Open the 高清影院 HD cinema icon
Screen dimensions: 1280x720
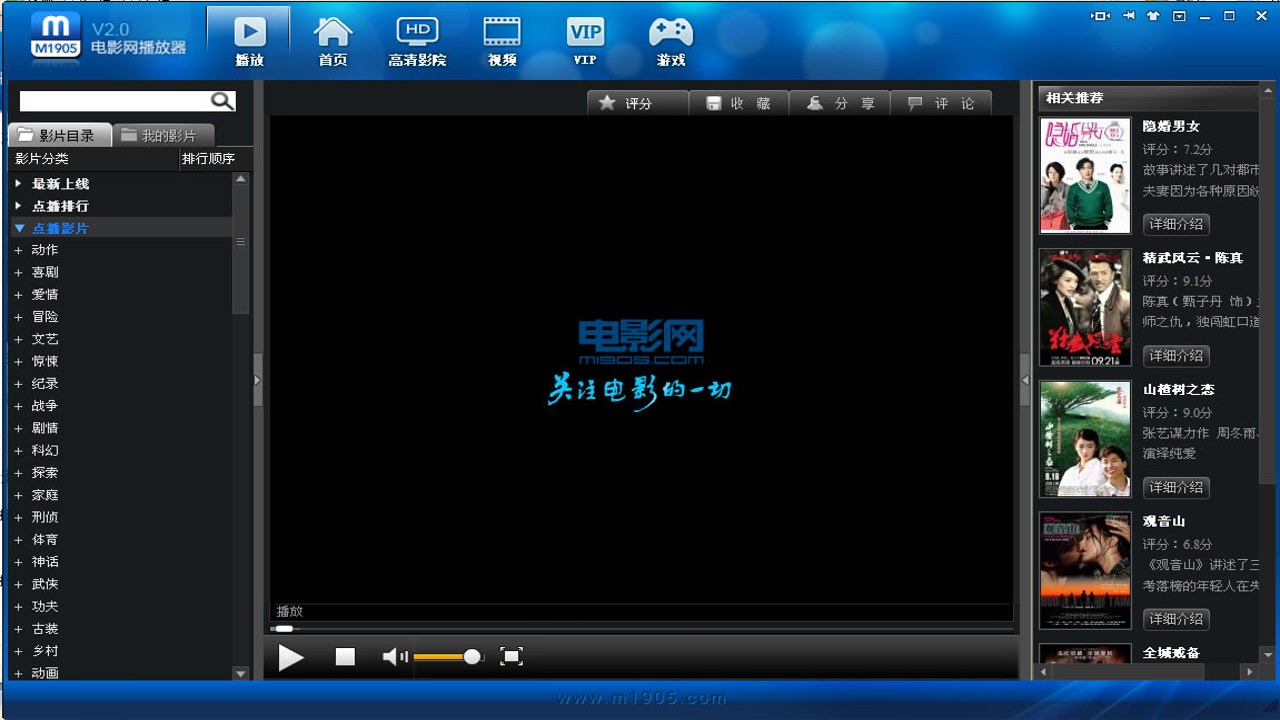417,40
